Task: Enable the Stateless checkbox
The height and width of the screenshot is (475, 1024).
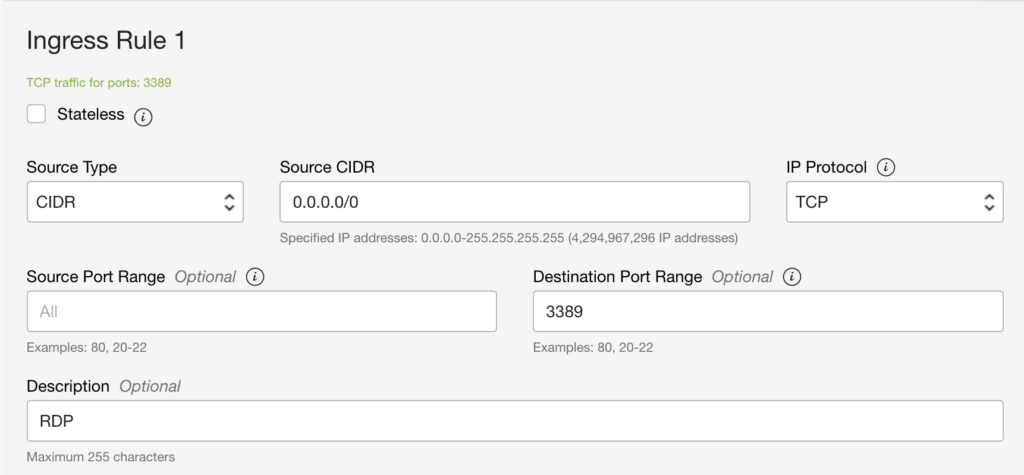Action: coord(37,114)
